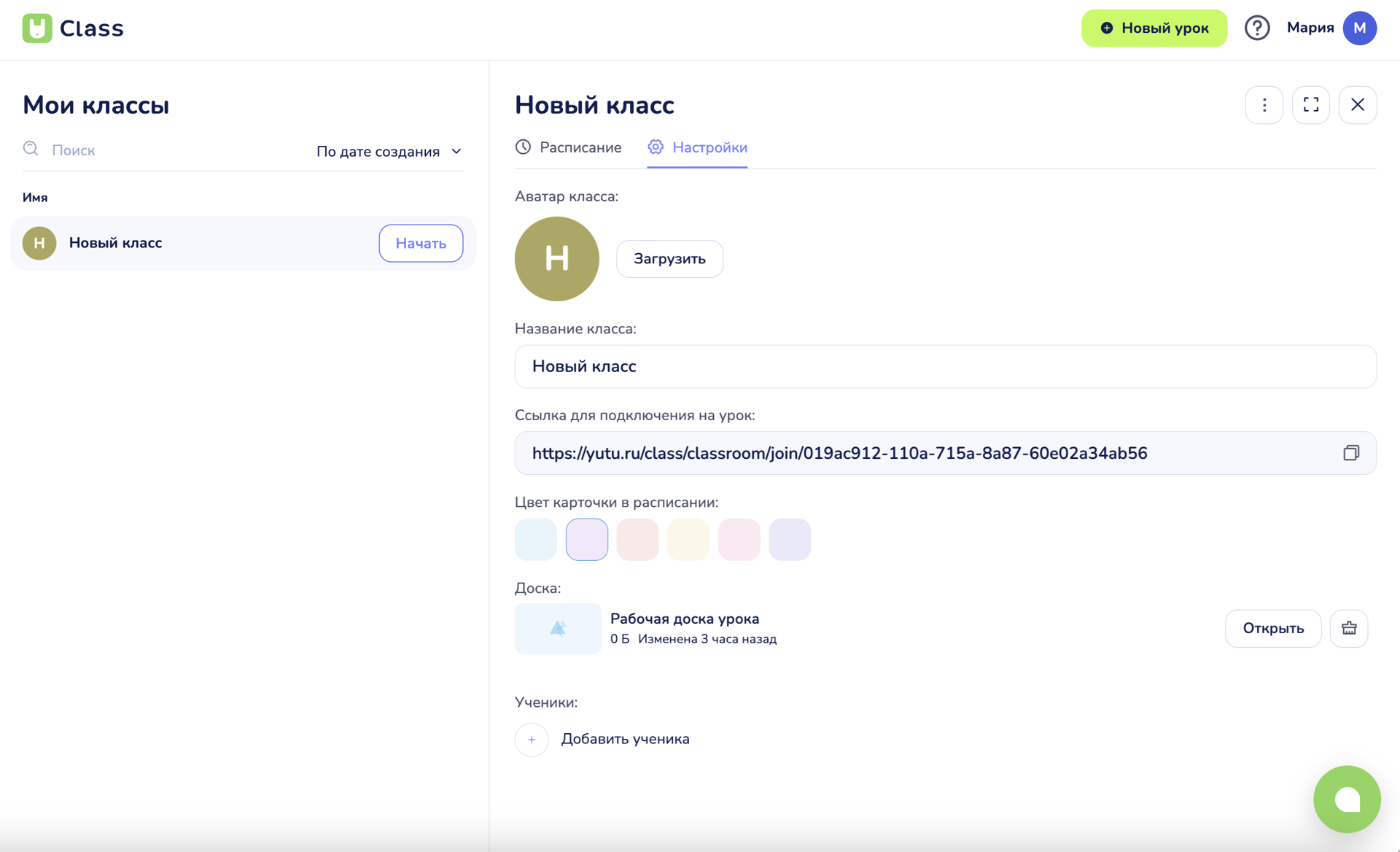Click the class name input field

coord(945,367)
